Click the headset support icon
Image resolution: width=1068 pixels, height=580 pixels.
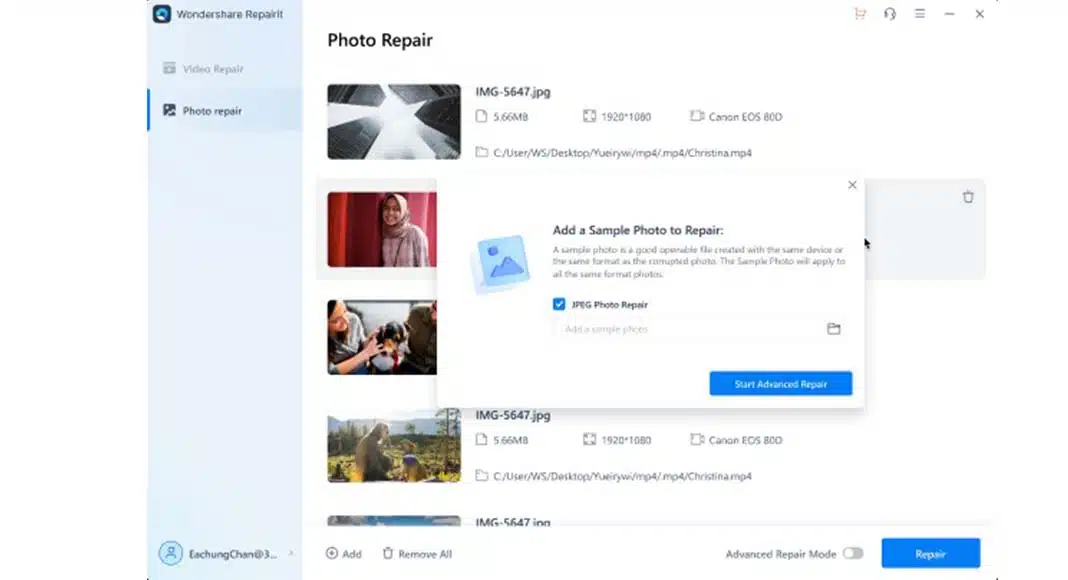(889, 14)
